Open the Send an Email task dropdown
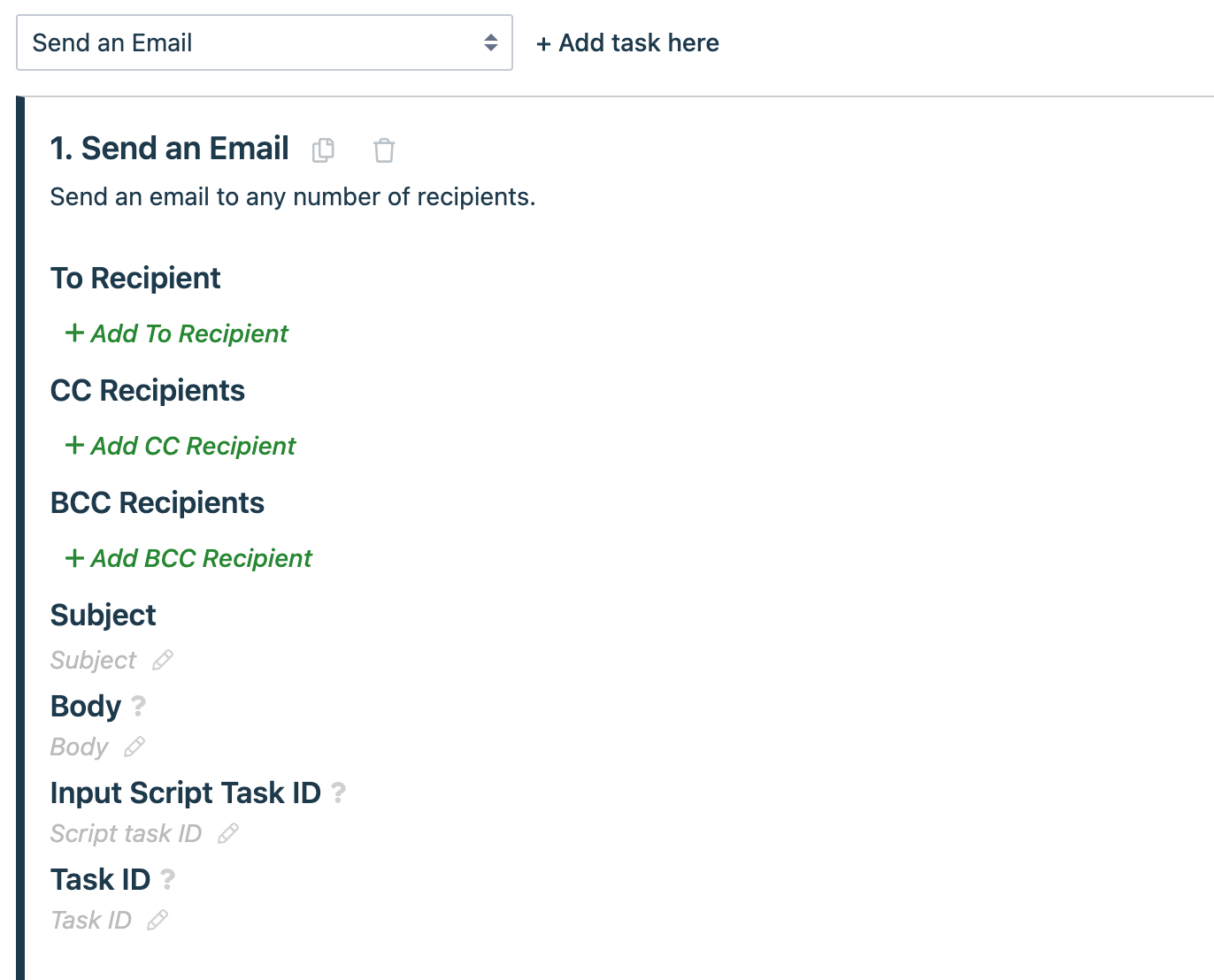The image size is (1214, 980). (x=265, y=42)
